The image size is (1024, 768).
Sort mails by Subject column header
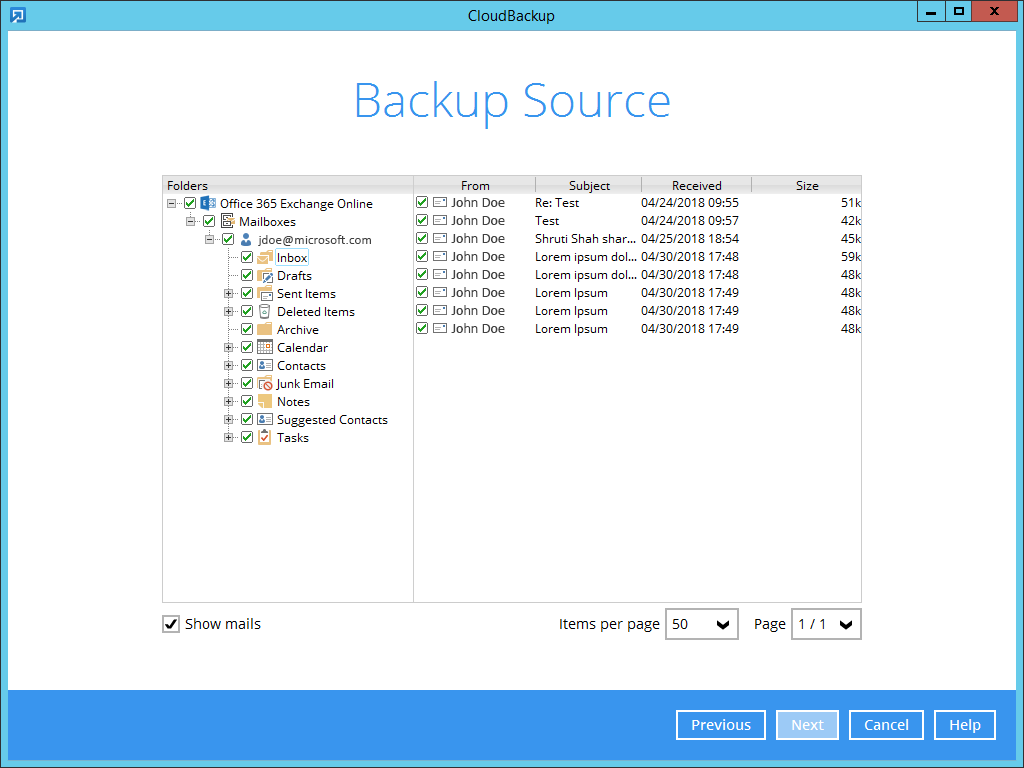pyautogui.click(x=589, y=185)
